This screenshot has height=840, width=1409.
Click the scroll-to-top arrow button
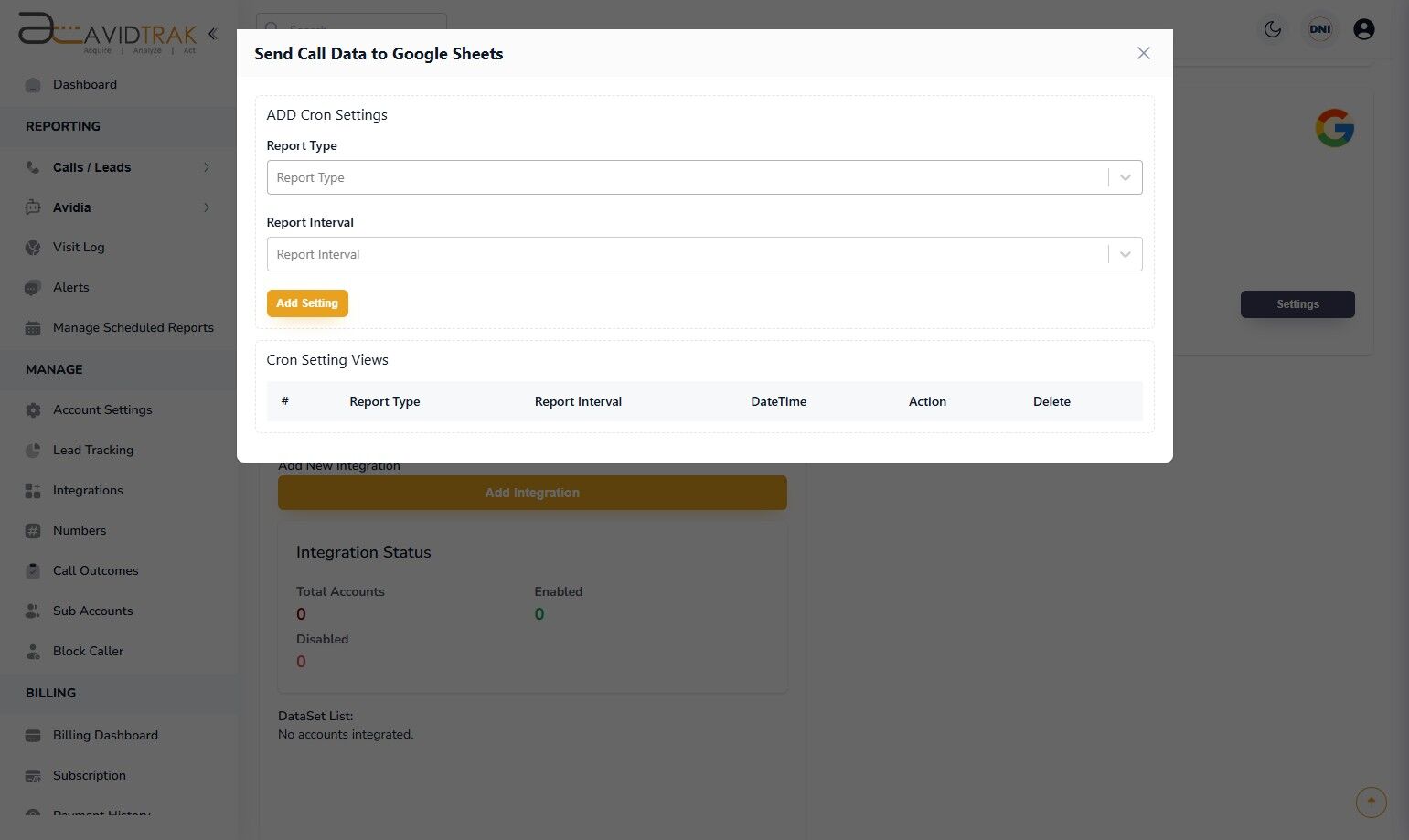[x=1371, y=802]
